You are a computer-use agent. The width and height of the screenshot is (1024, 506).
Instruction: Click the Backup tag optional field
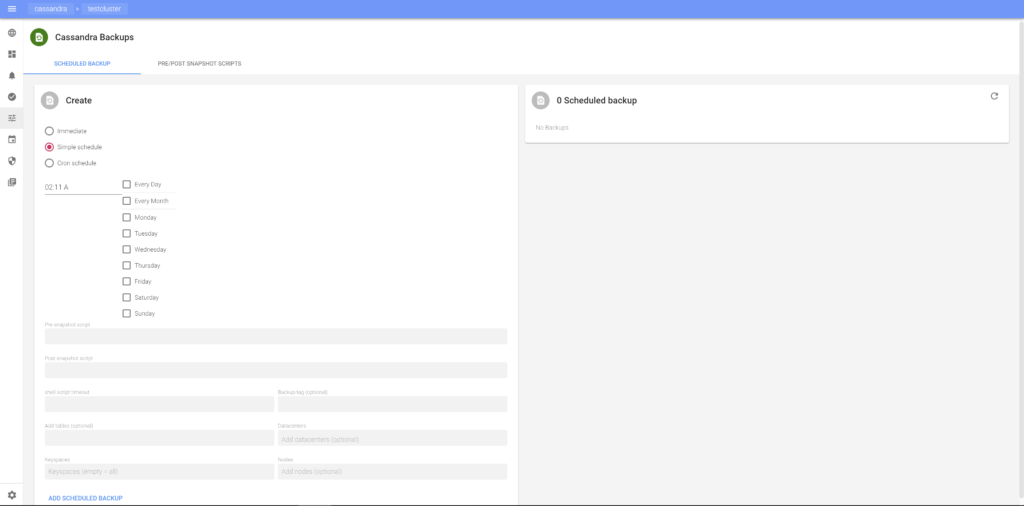(x=392, y=404)
